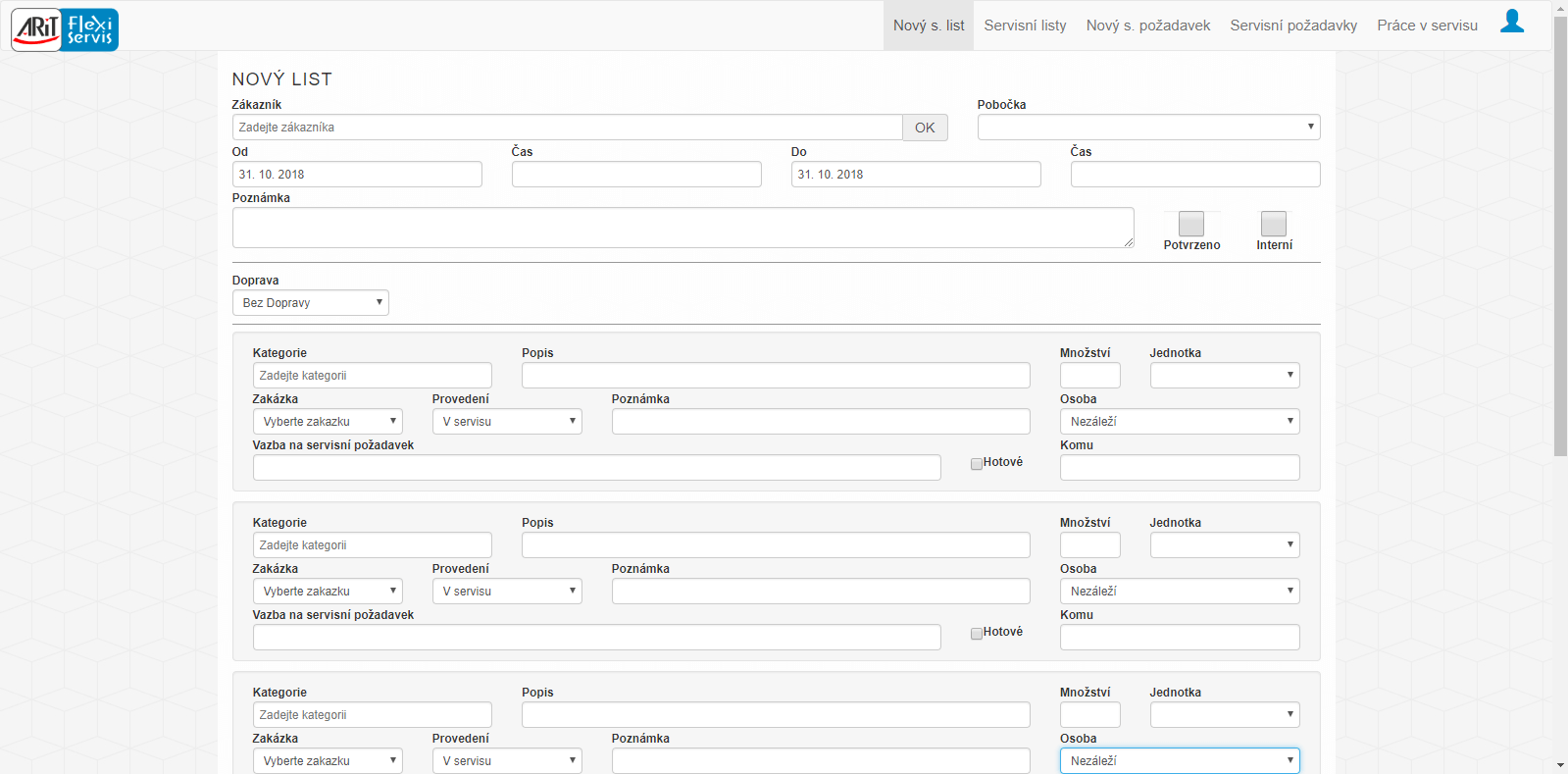Click the vertical page scrollbar

(1559, 235)
